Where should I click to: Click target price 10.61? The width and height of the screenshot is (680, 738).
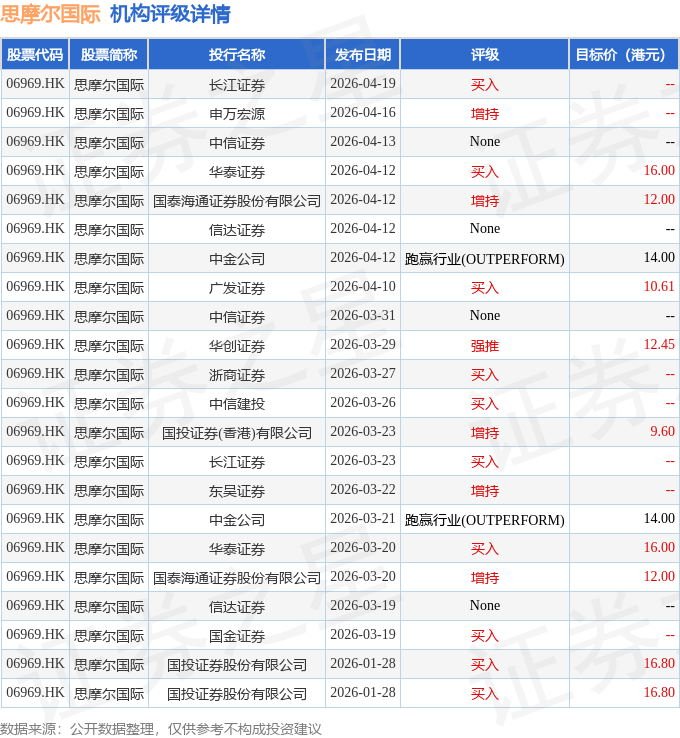[659, 287]
